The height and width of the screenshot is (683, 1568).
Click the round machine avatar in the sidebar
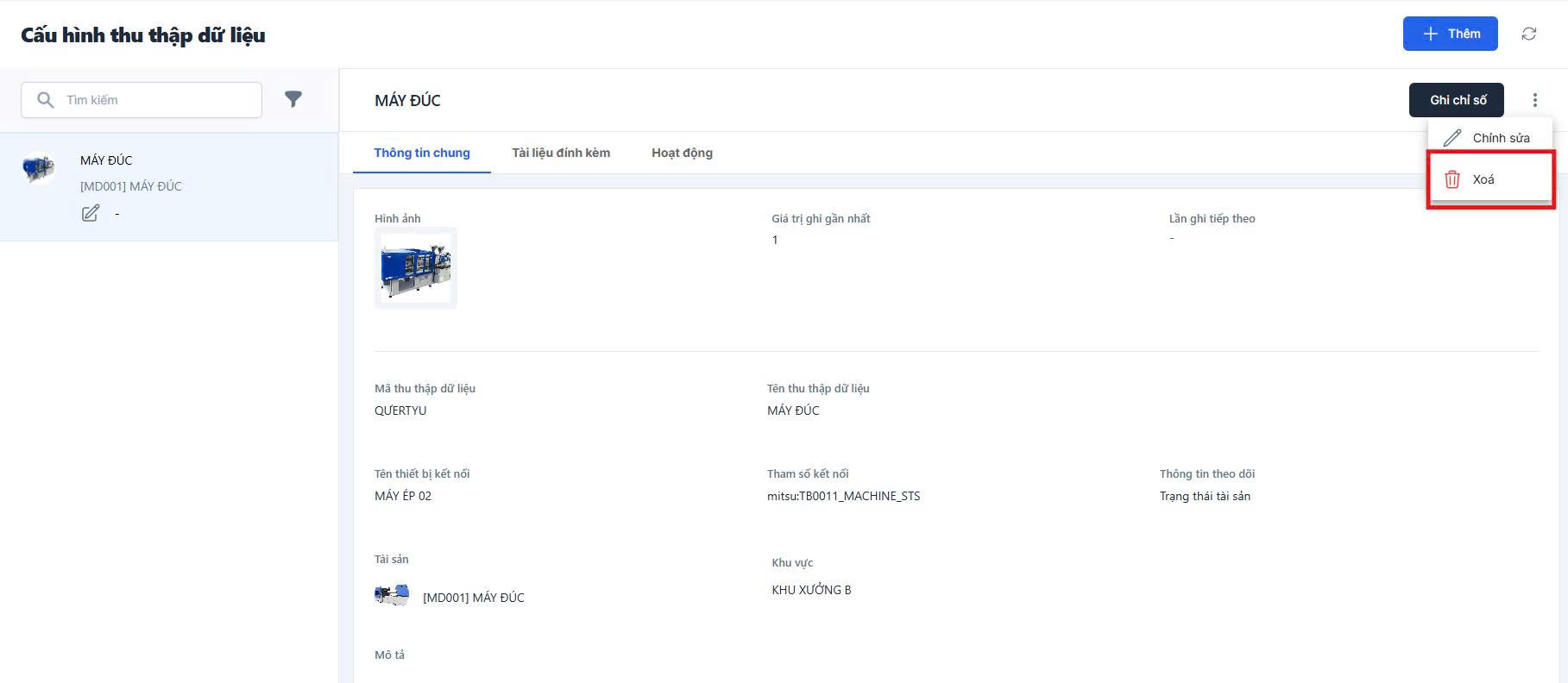pyautogui.click(x=39, y=167)
